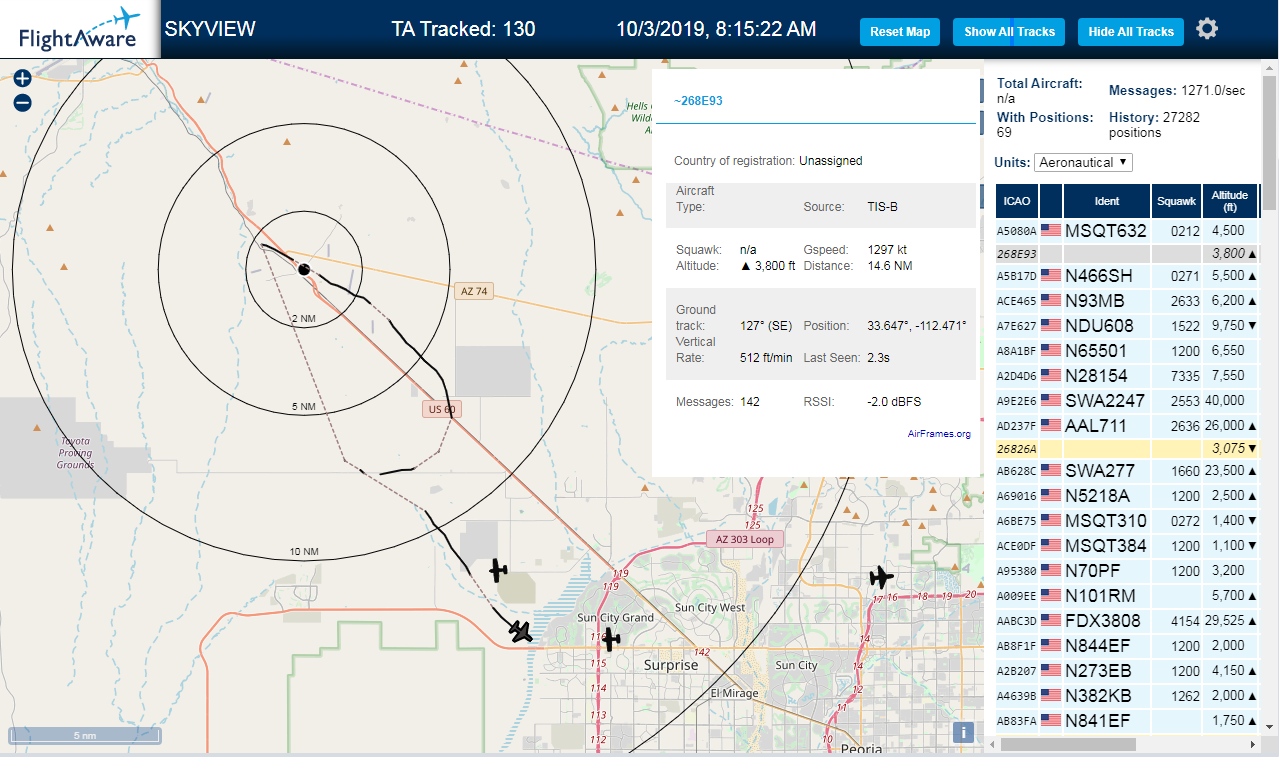Image resolution: width=1279 pixels, height=757 pixels.
Task: Click the right arrow of horizontal scrollbar
Action: (x=1251, y=745)
